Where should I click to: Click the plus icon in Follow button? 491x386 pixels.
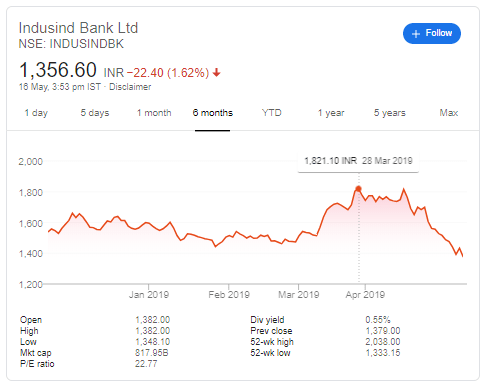click(x=416, y=34)
